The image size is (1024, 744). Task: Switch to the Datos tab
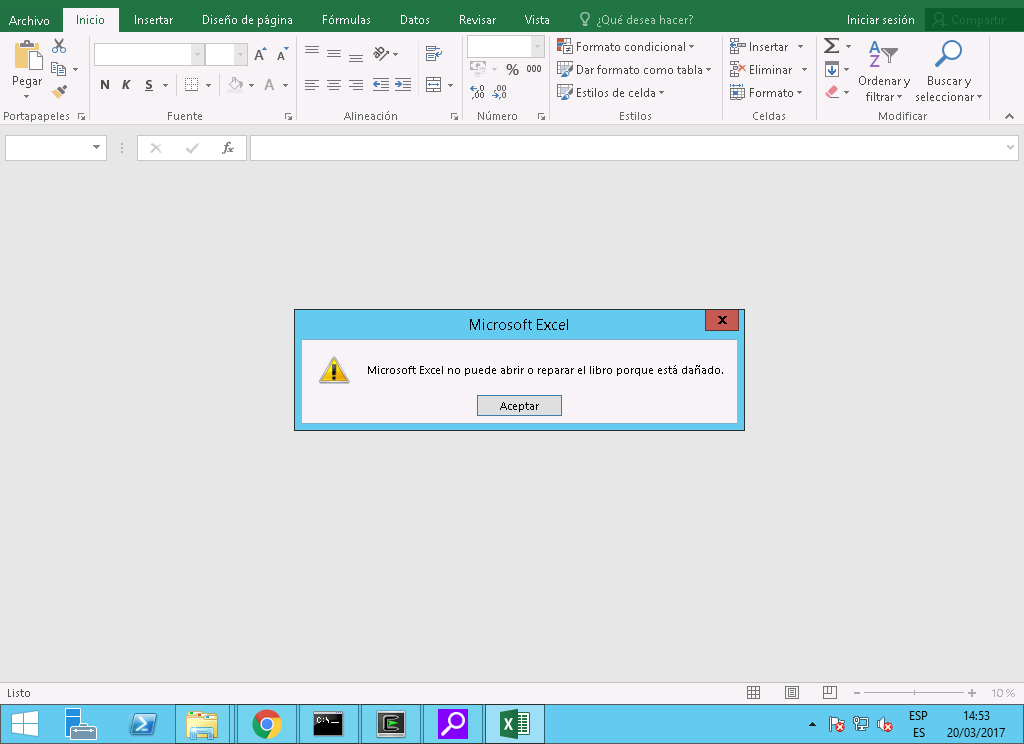[415, 20]
